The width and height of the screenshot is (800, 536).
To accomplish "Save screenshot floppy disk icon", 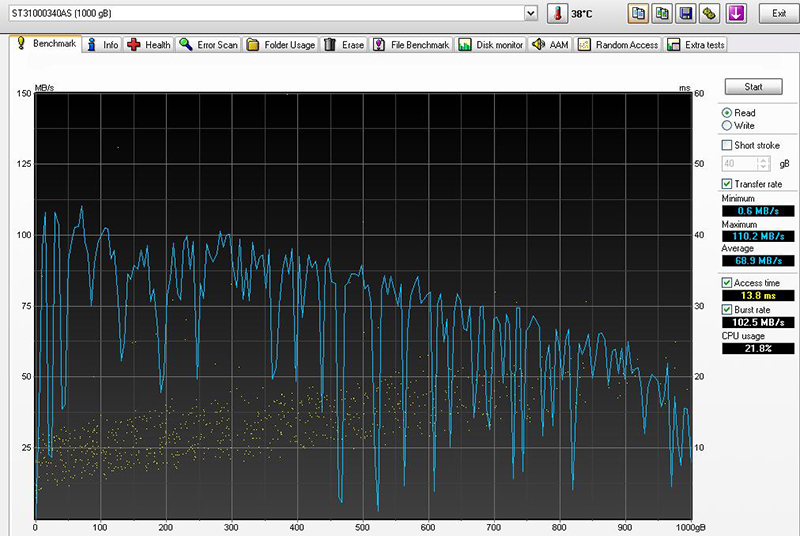I will pos(686,13).
